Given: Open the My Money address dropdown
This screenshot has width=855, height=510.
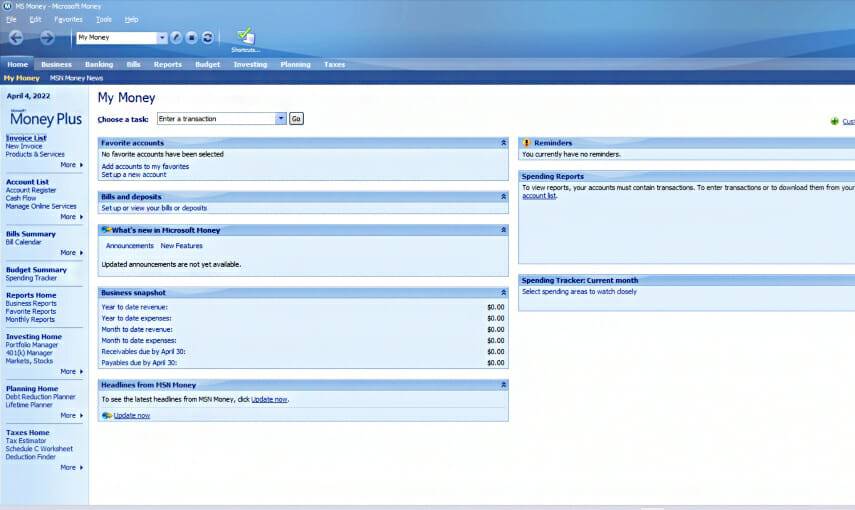Looking at the screenshot, I should (162, 38).
